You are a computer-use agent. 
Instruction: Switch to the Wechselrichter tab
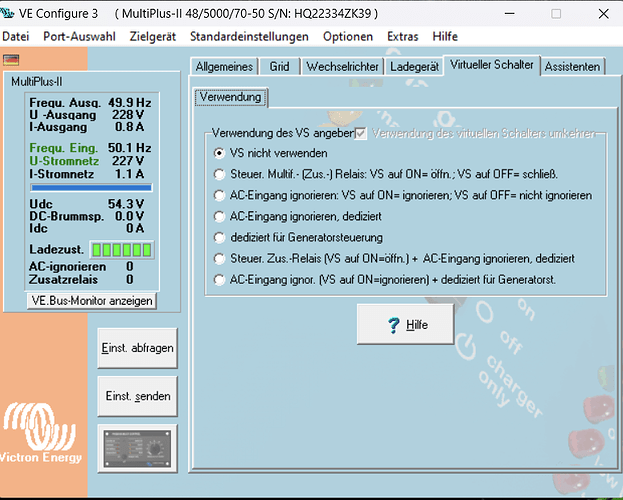point(342,66)
